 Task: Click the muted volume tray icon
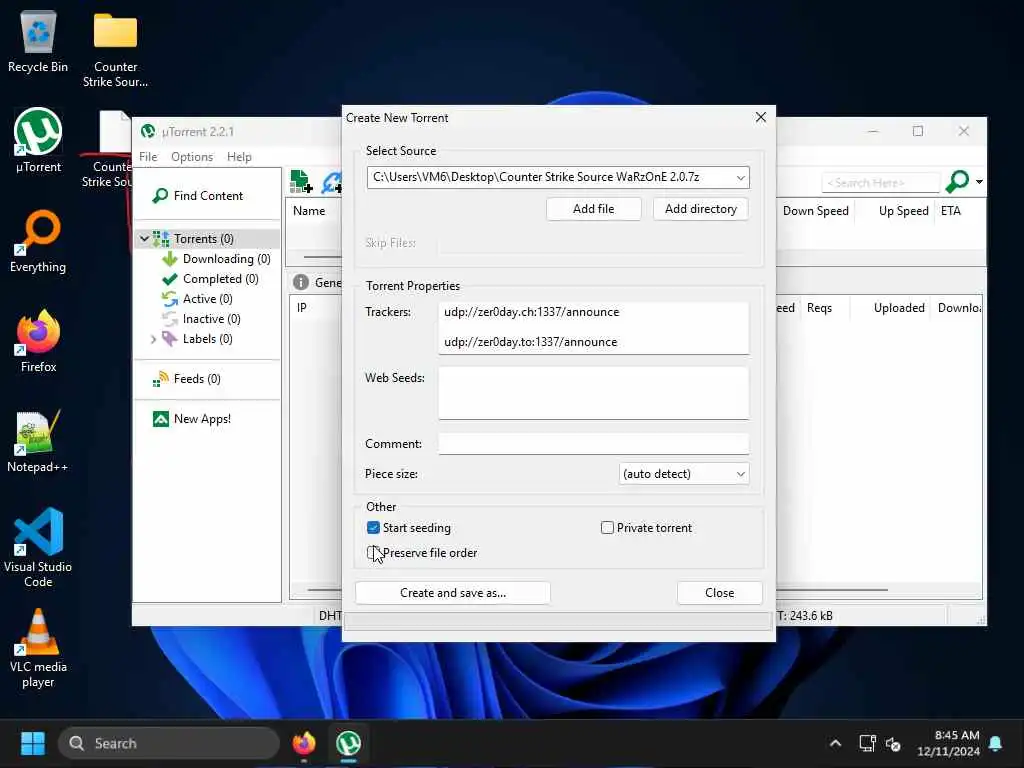[893, 743]
